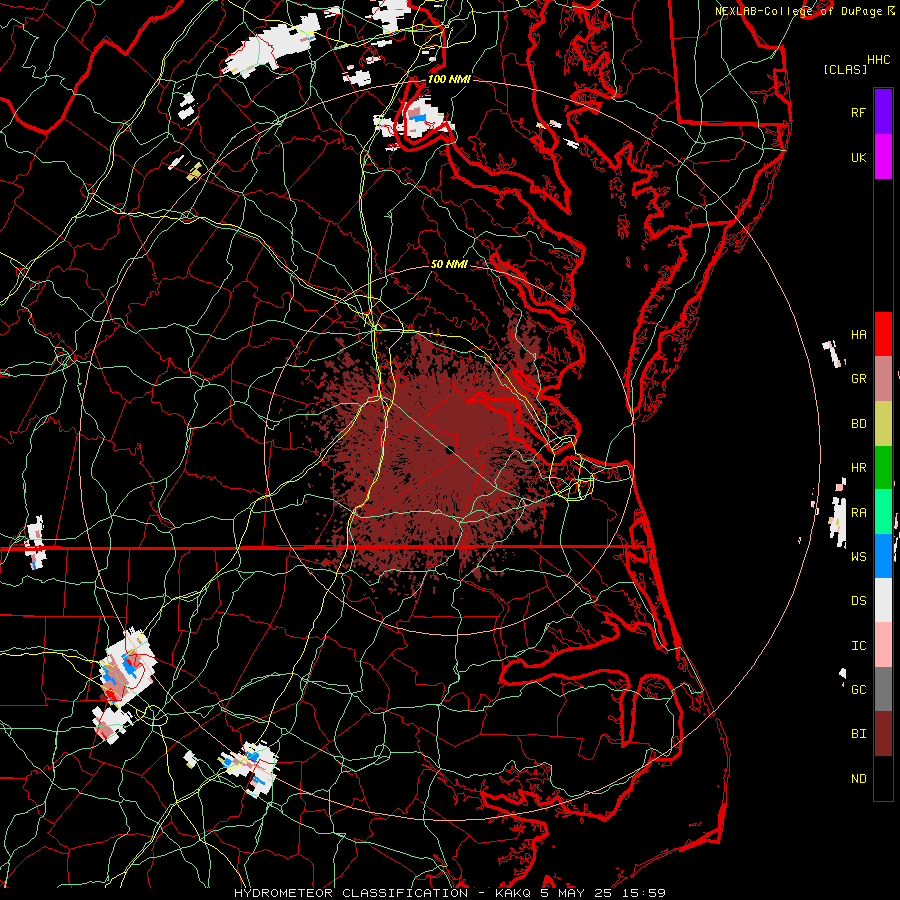Click the HA legend label
The image size is (900, 900).
coord(859,334)
